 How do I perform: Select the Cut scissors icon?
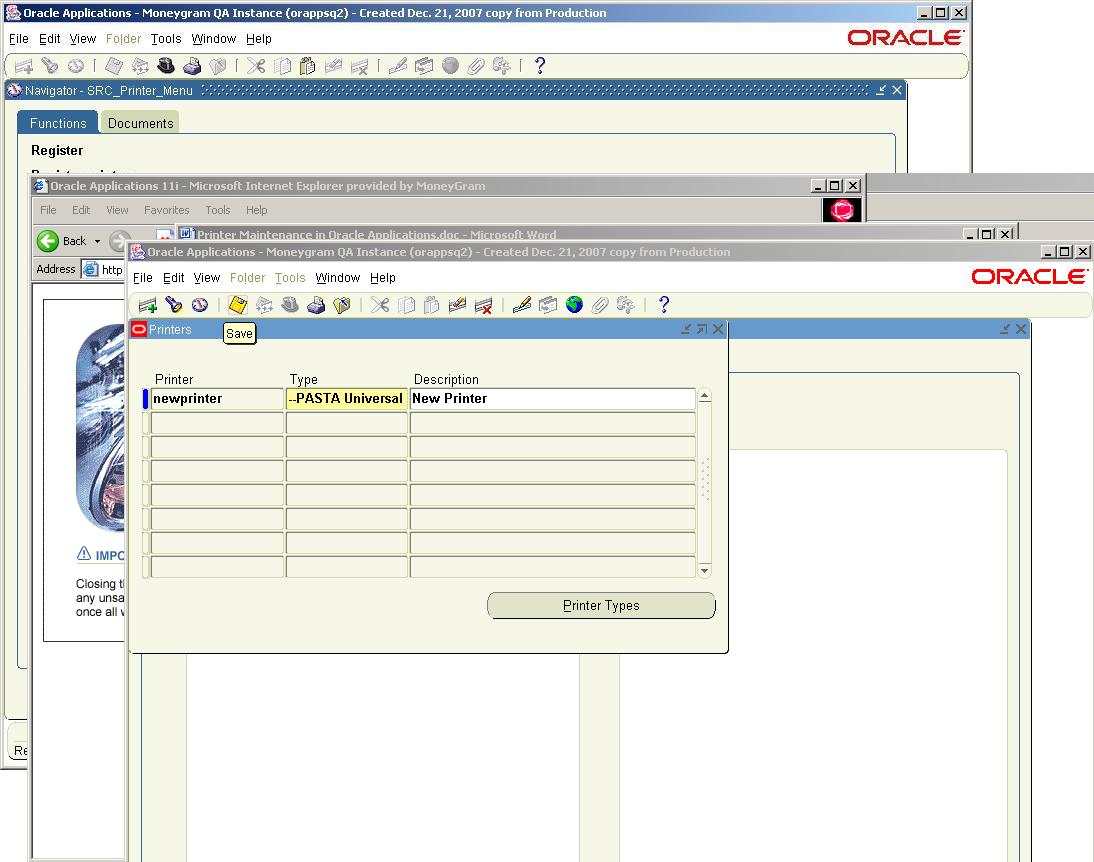(x=379, y=305)
